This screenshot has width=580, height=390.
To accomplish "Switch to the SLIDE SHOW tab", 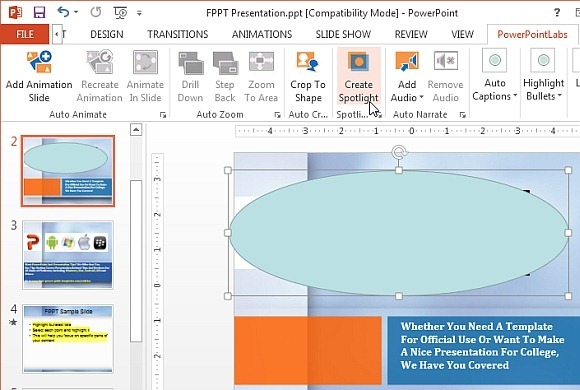I will [343, 34].
